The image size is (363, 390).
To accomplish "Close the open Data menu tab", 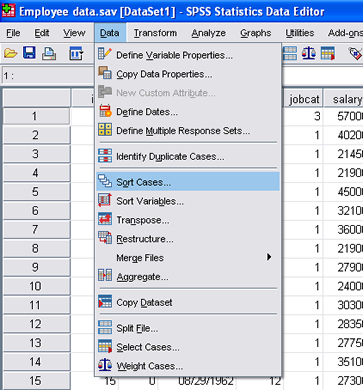I will 110,33.
